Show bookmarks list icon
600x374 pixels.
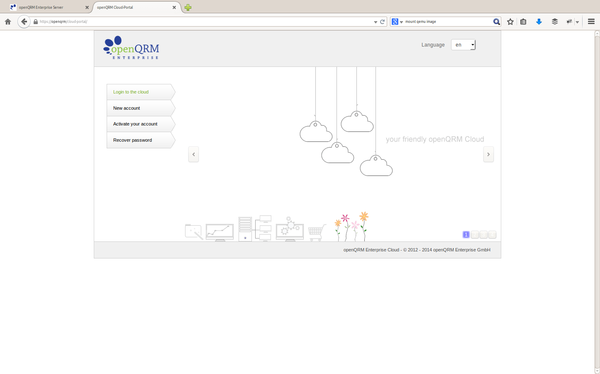523,22
